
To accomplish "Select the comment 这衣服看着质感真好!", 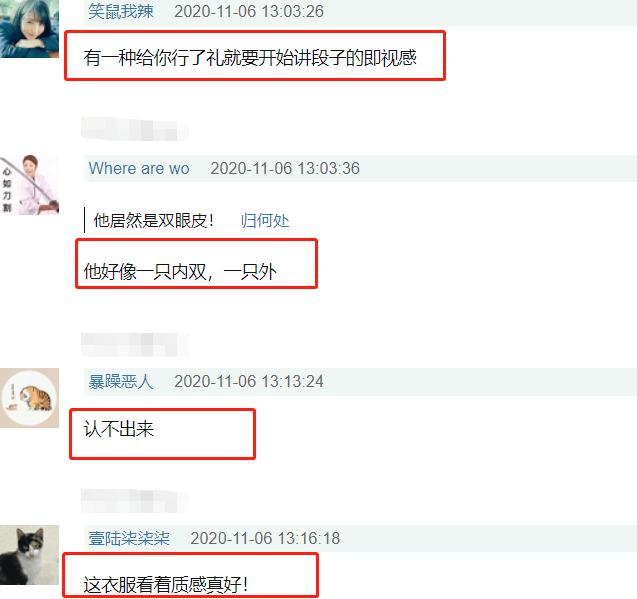I will pyautogui.click(x=166, y=585).
